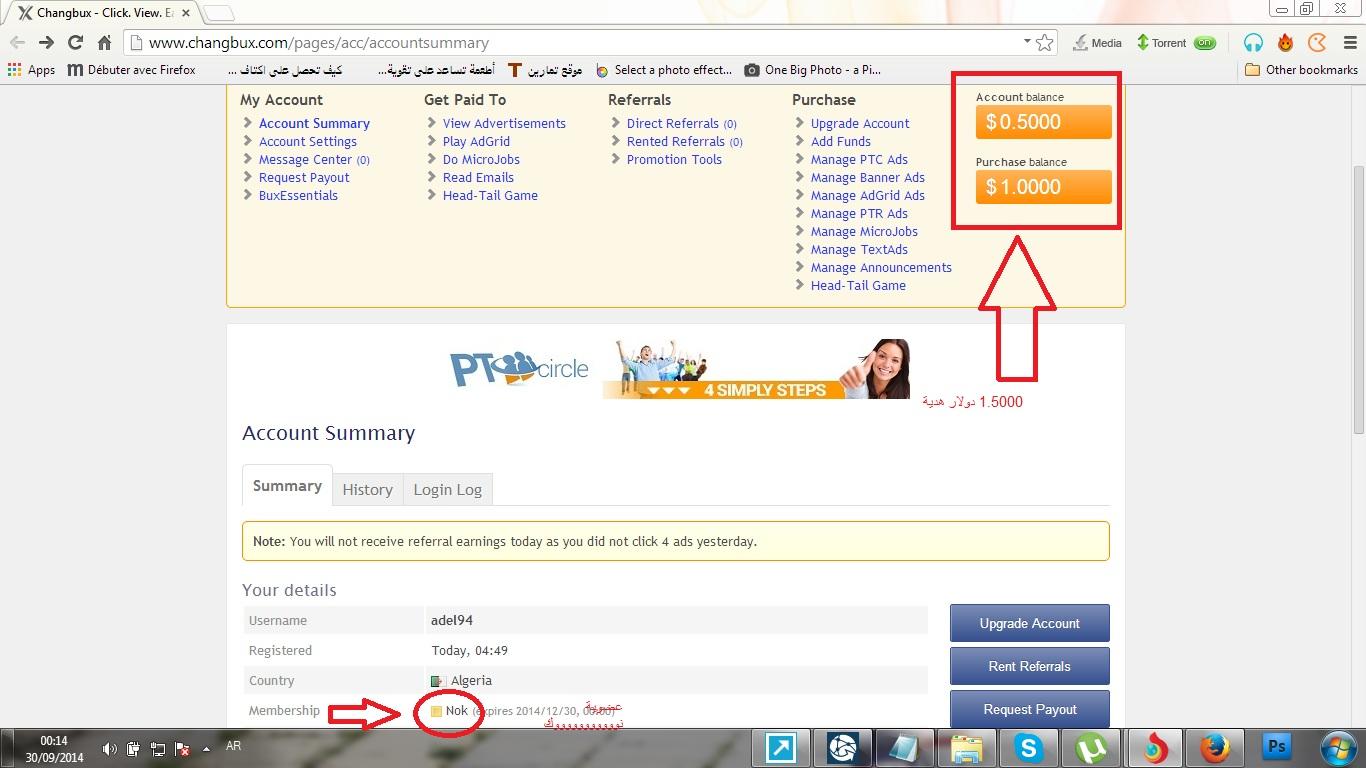
Task: Switch to the Login Log tab
Action: pos(448,489)
